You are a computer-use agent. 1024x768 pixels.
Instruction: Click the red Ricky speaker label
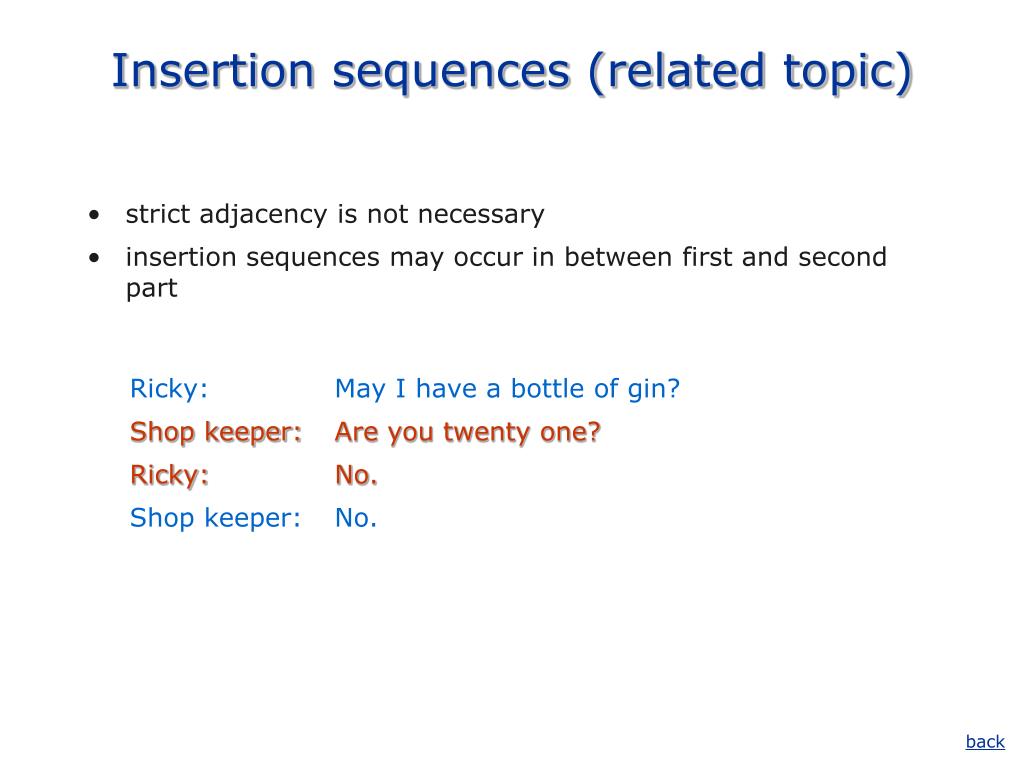[169, 475]
